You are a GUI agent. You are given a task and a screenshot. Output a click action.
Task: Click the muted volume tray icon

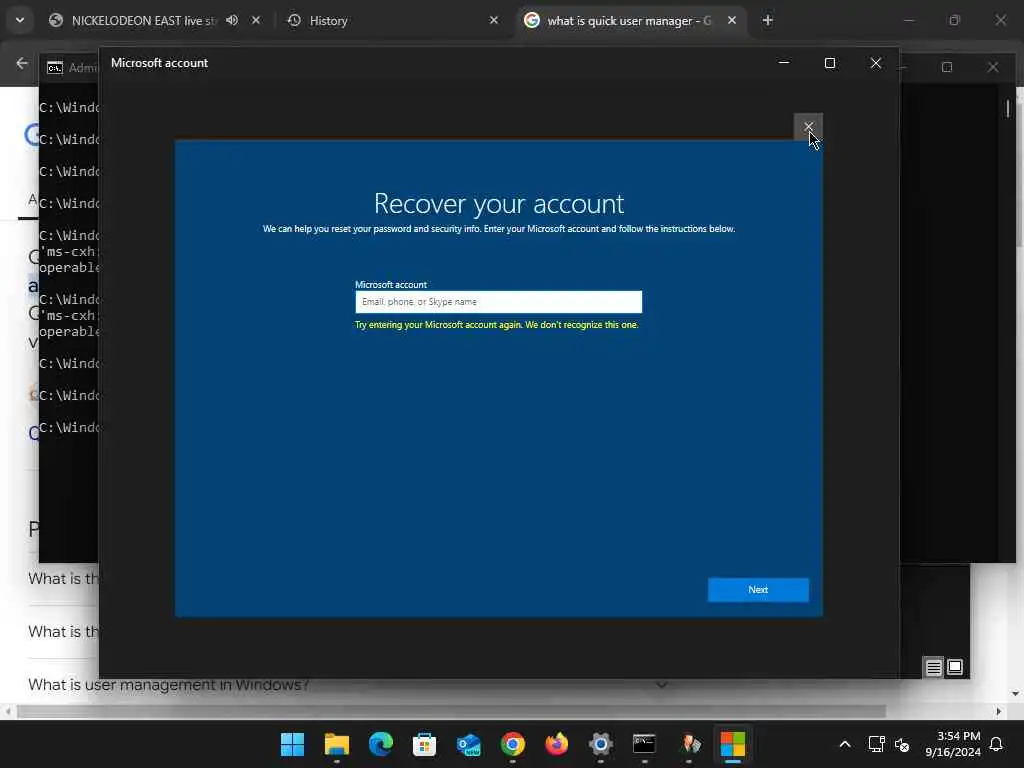click(902, 744)
